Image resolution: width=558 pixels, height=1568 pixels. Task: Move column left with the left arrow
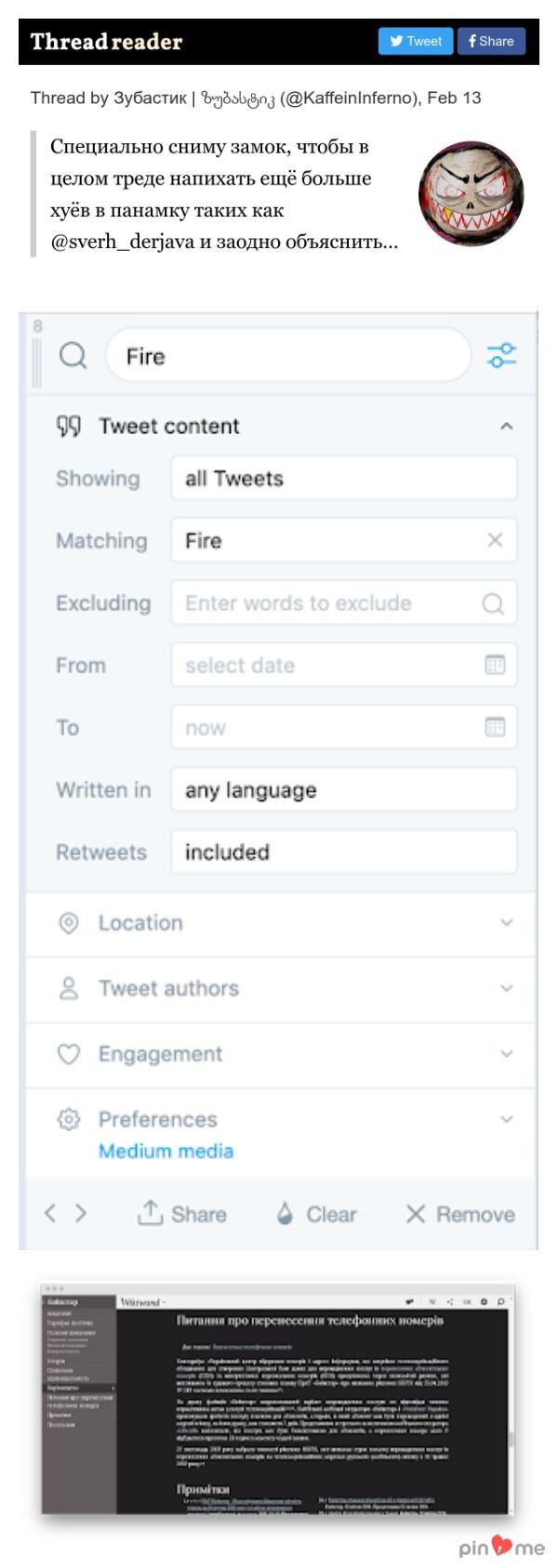[50, 1213]
